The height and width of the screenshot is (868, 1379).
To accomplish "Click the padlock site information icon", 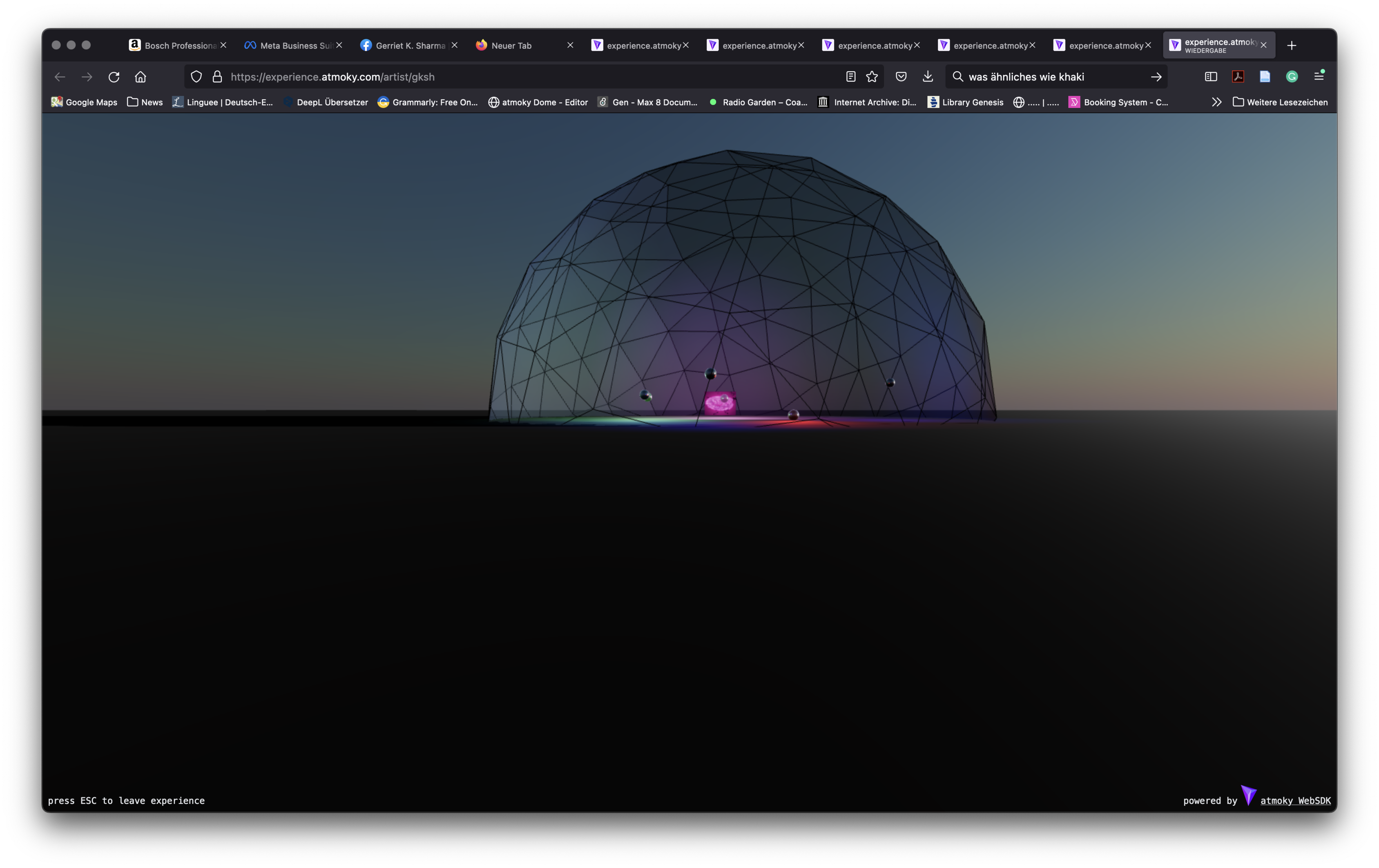I will 217,77.
